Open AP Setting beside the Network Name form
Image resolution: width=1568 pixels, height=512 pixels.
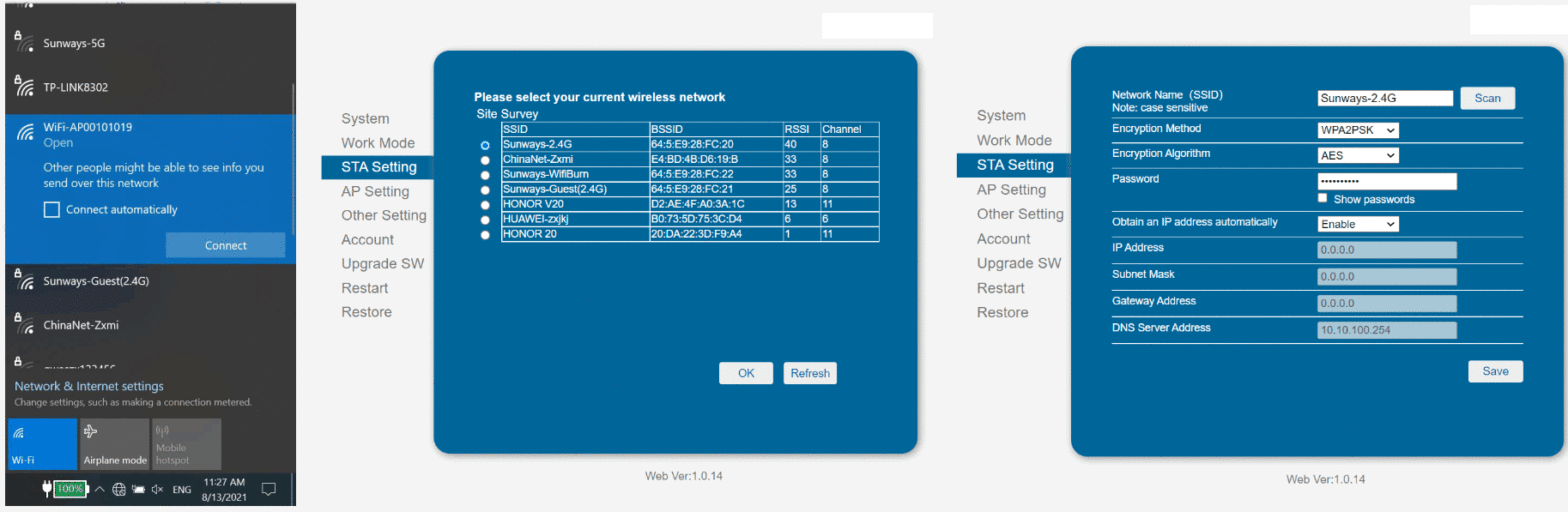coord(1011,189)
